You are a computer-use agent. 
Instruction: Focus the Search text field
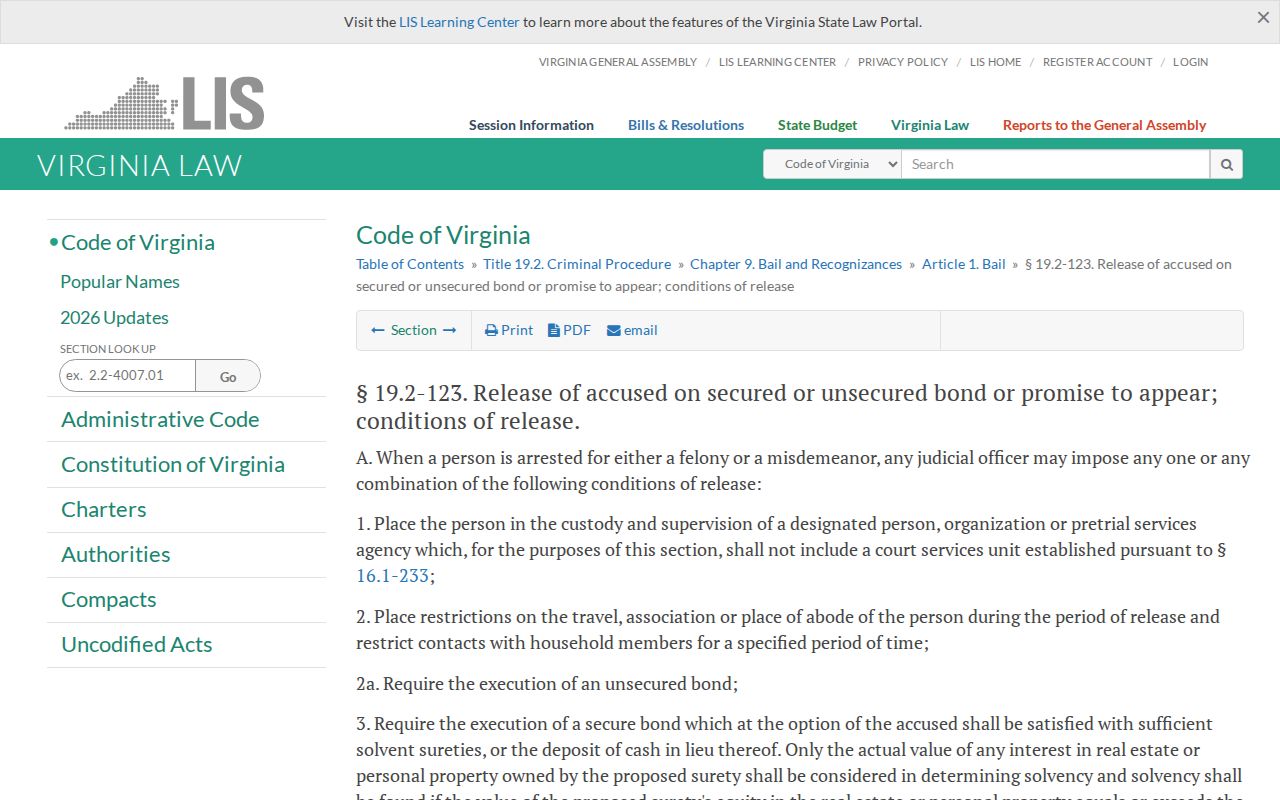[1055, 164]
